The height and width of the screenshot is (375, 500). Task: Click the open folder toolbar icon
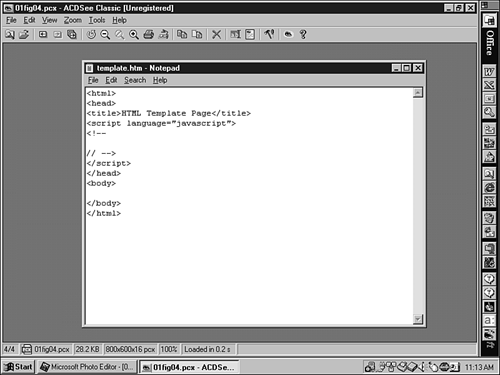pyautogui.click(x=24, y=34)
